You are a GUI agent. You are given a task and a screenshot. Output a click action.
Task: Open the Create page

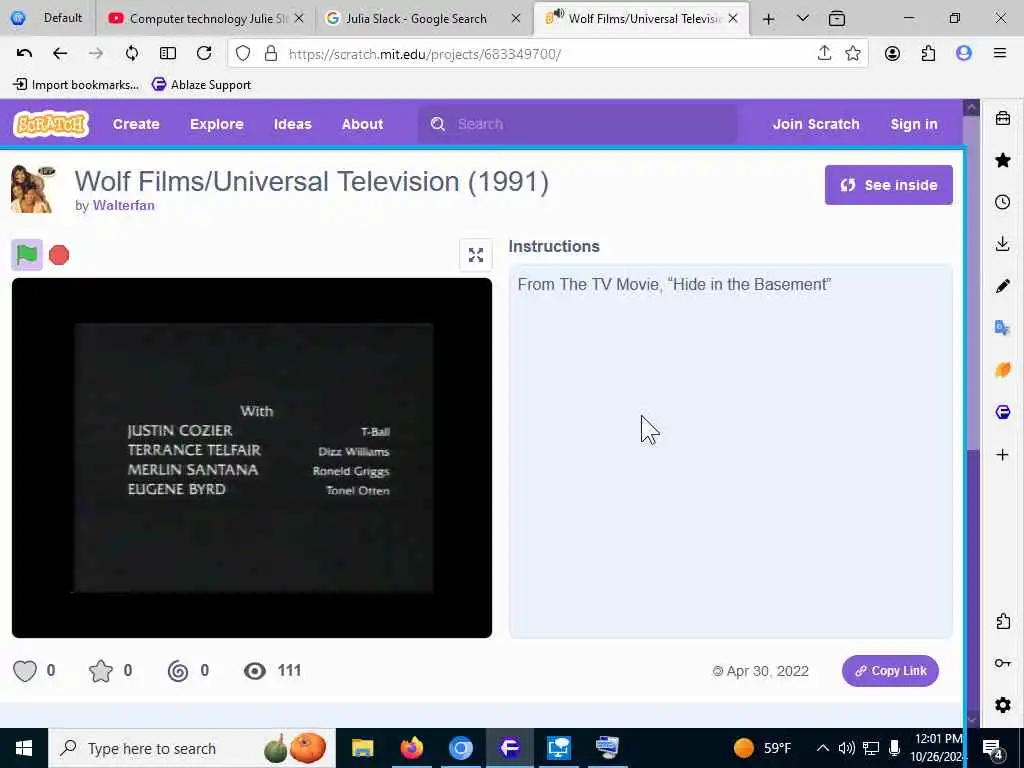coord(136,124)
